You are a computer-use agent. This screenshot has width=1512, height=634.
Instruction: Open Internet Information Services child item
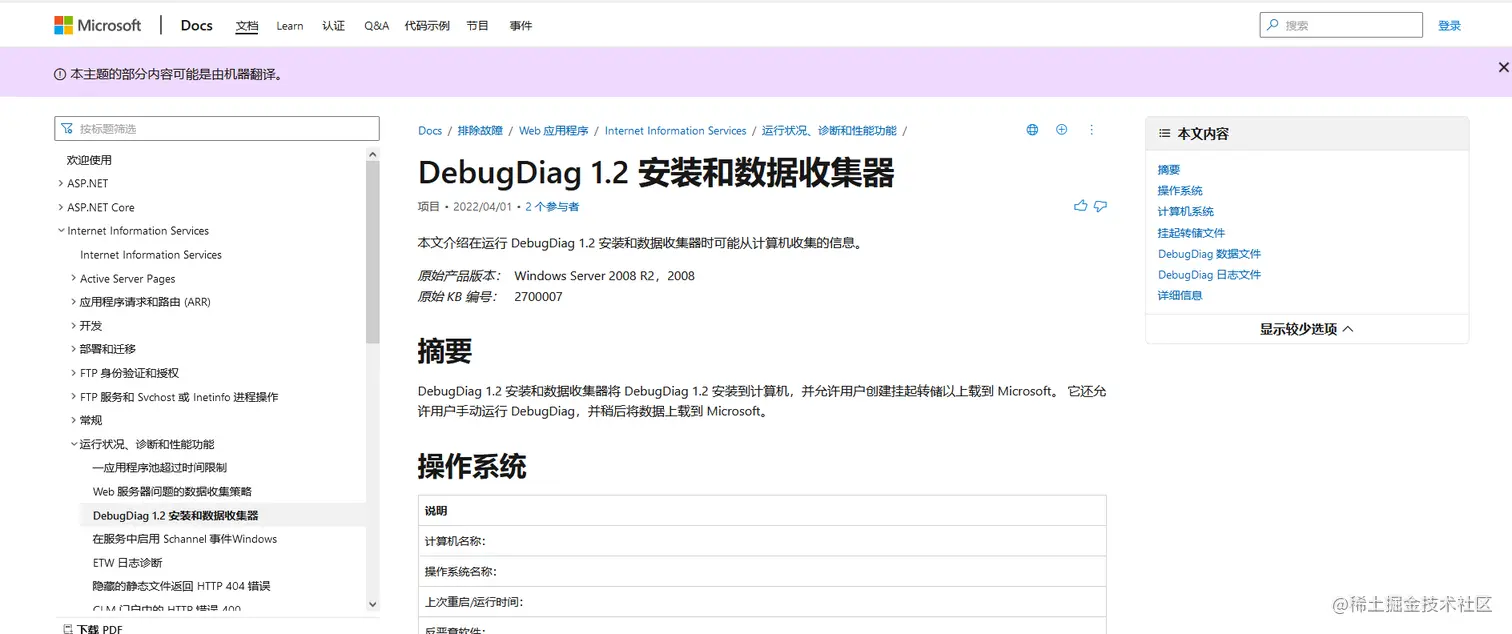(151, 255)
